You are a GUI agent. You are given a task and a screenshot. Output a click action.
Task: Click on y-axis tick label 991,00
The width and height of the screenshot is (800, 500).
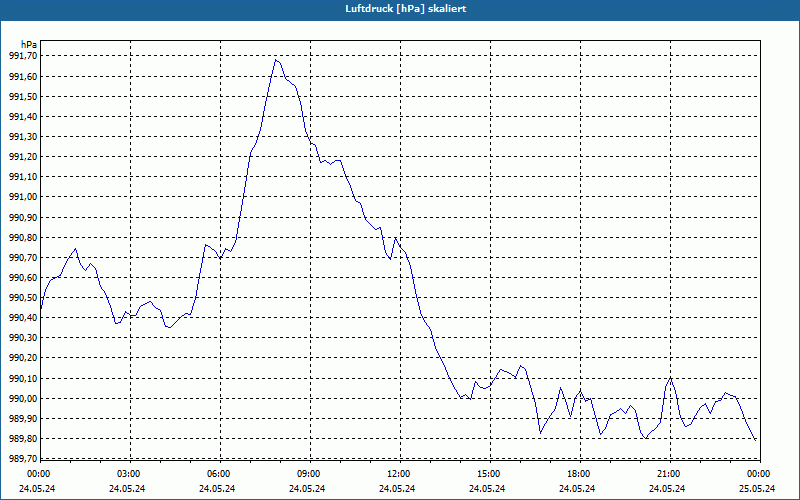pos(23,197)
